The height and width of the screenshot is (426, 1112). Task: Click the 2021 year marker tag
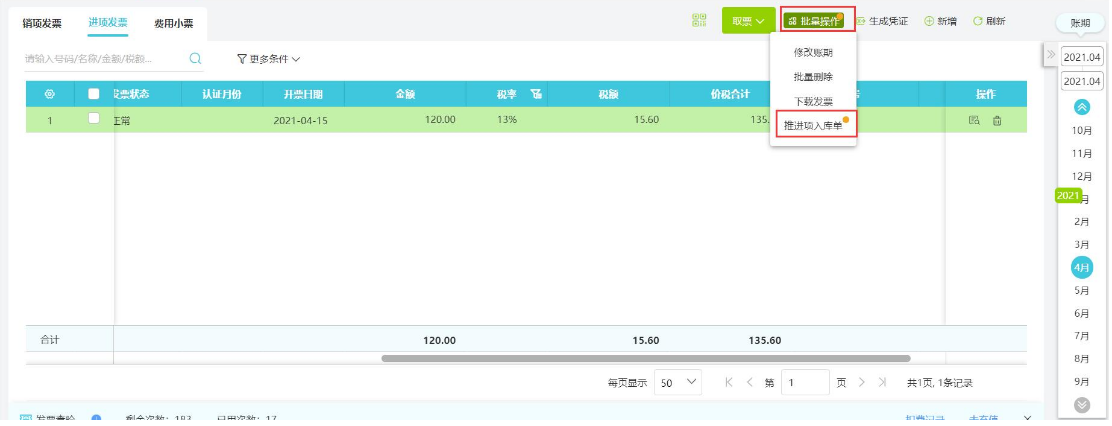click(x=1067, y=196)
